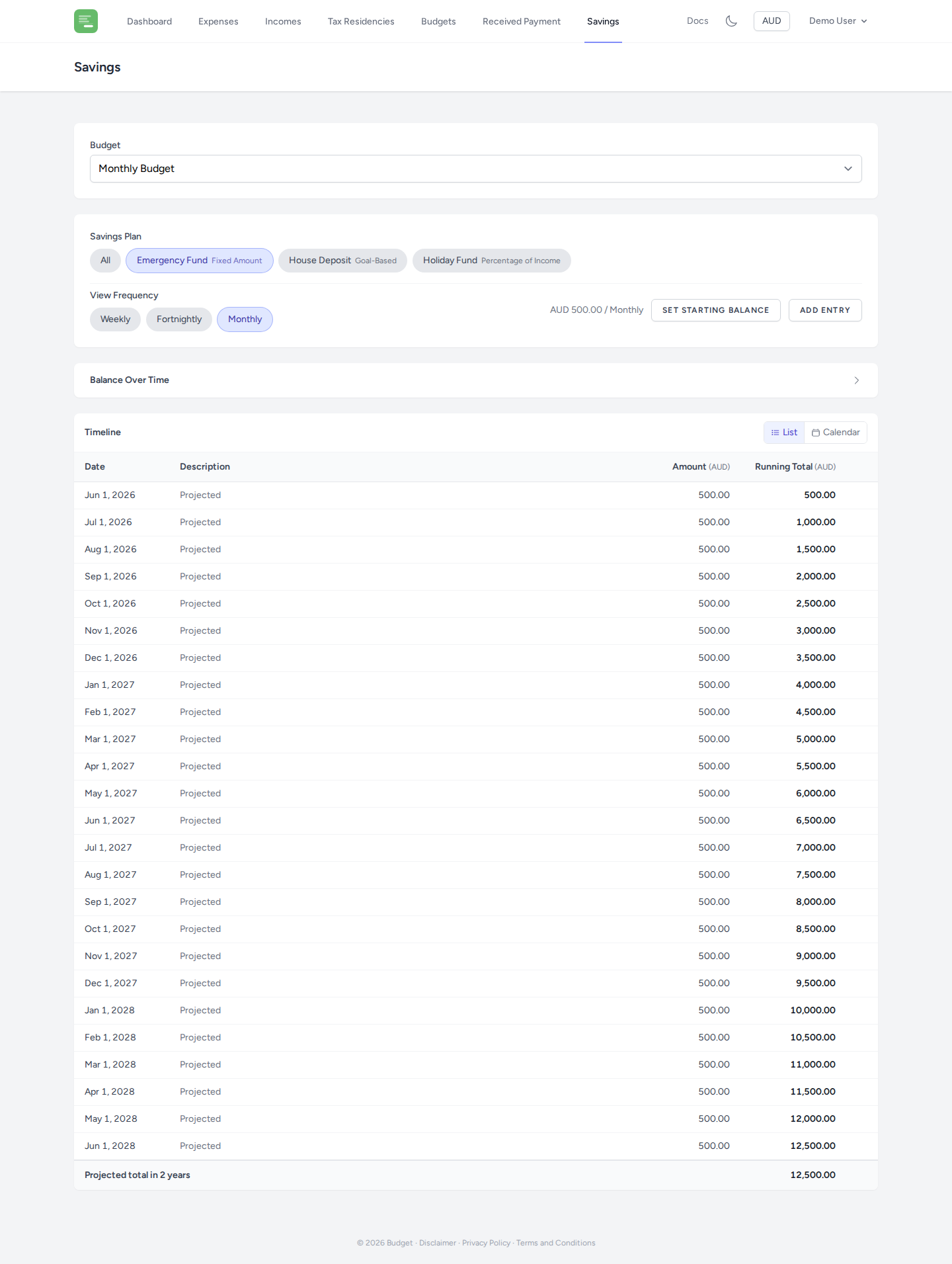Click the AUD 500.00 / Monthly text
This screenshot has height=1264, width=952.
pos(596,310)
